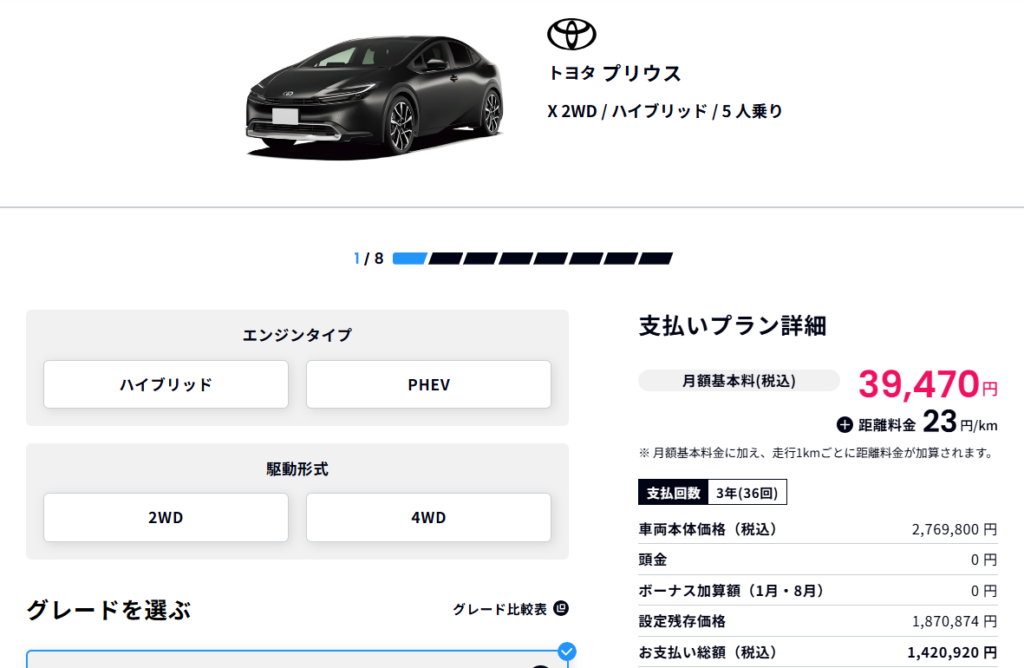
Task: Click the blue checkmark on the grade card
Action: coord(566,652)
